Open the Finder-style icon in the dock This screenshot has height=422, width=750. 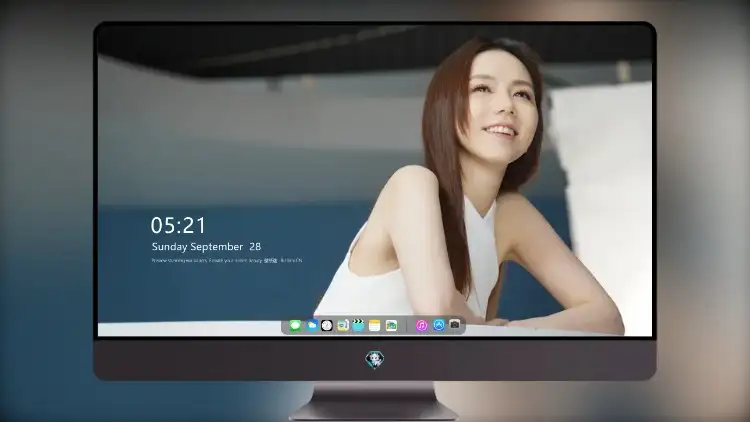(342, 326)
